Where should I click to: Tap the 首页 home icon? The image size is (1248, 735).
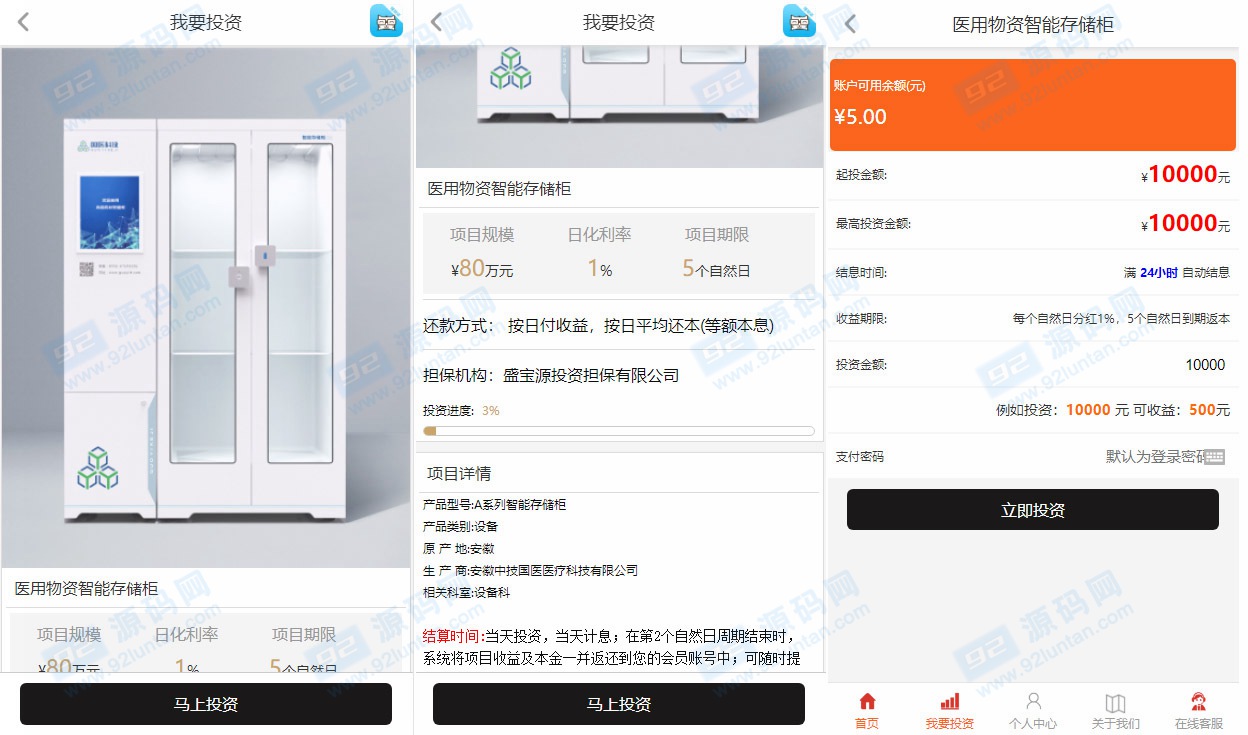click(867, 702)
